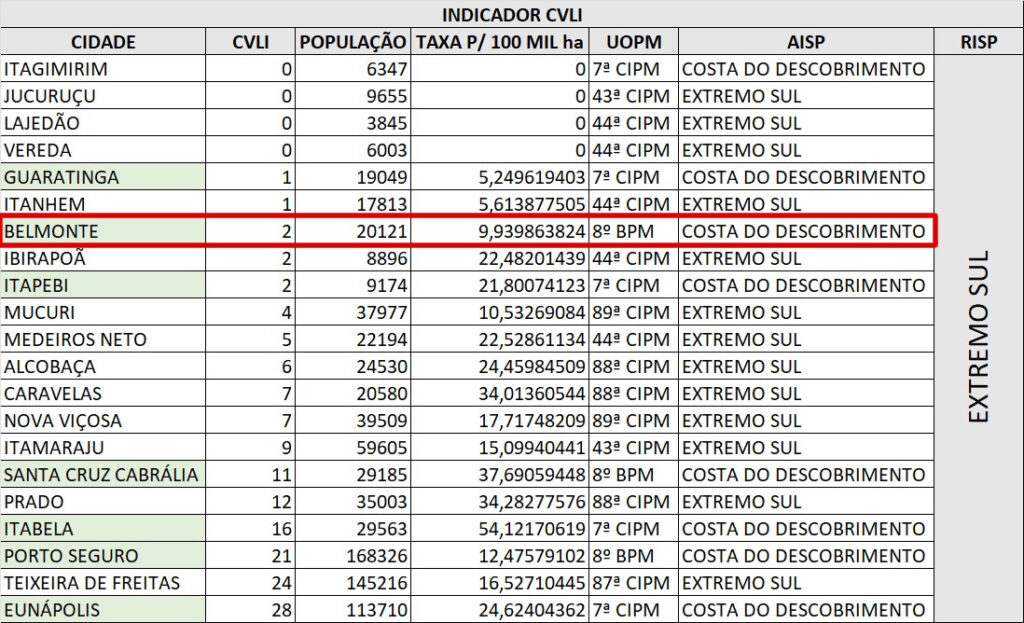This screenshot has width=1024, height=623.
Task: Select the EUNÁPOLIS city cell
Action: 103,609
